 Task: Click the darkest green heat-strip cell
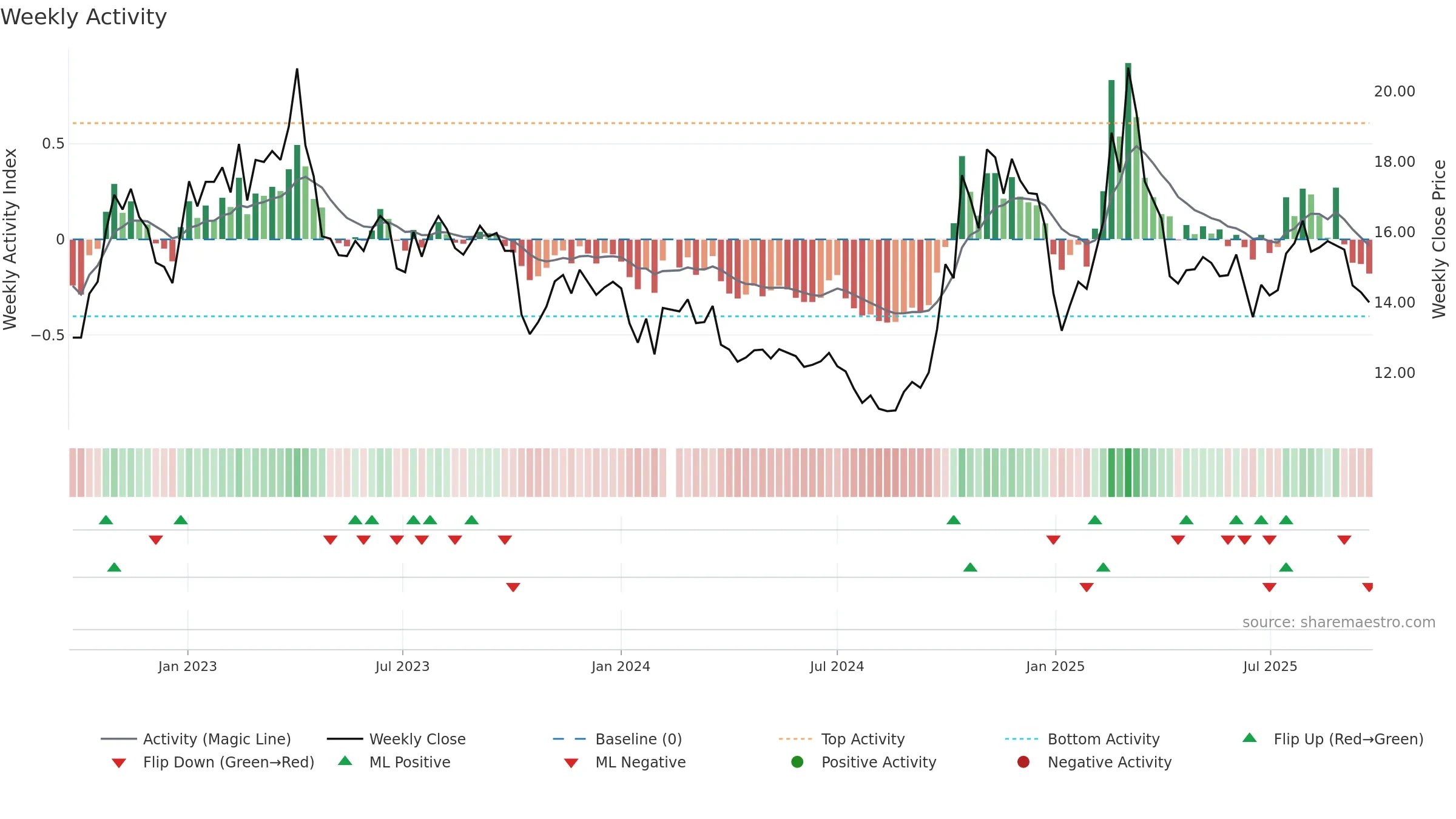(x=1128, y=473)
